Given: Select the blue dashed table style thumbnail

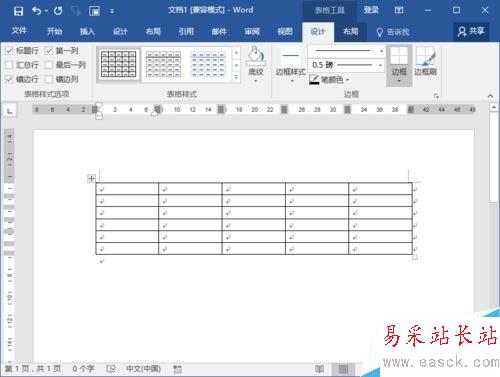Looking at the screenshot, I should click(208, 64).
